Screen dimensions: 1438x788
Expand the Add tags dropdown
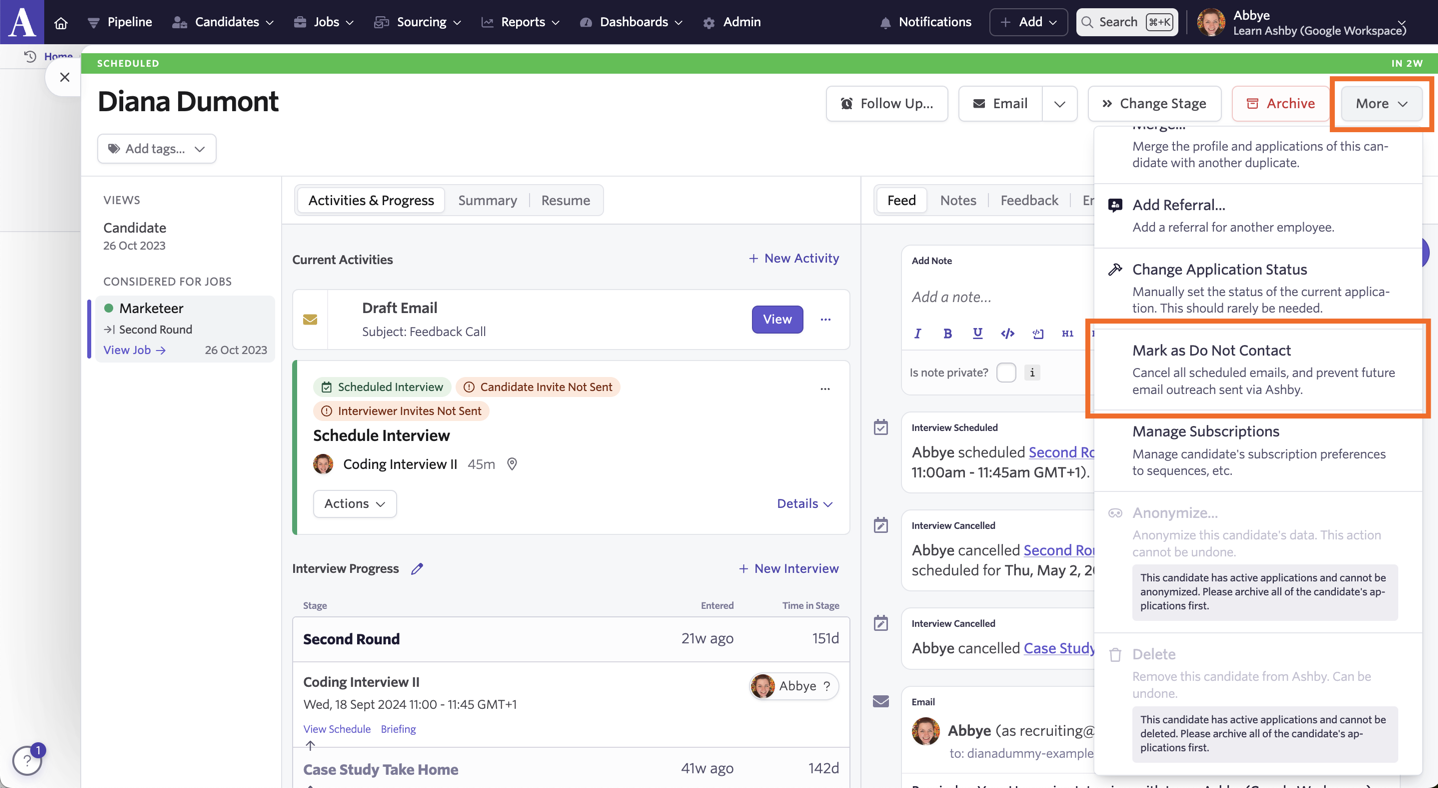[157, 148]
